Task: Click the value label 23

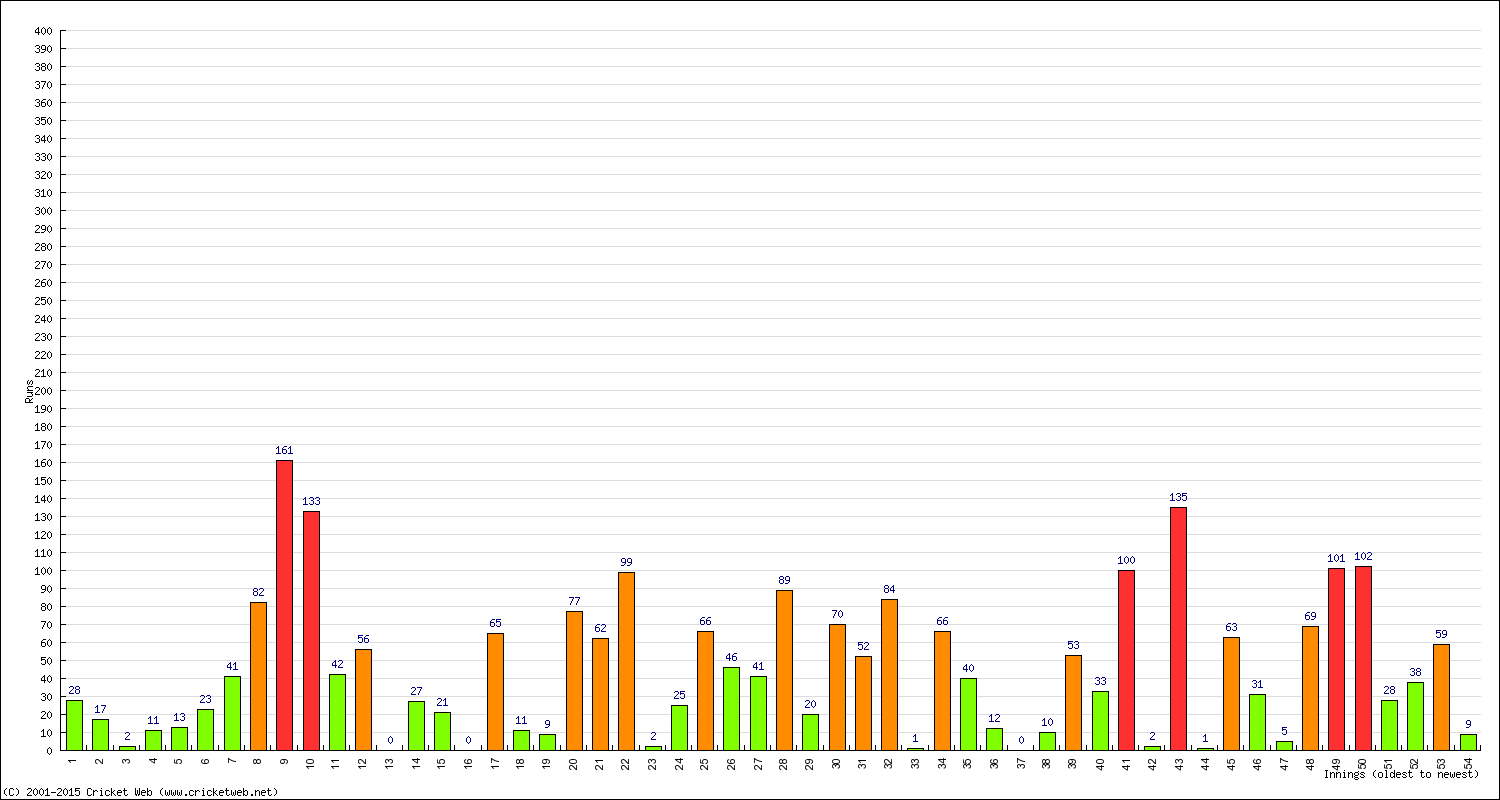Action: 205,699
